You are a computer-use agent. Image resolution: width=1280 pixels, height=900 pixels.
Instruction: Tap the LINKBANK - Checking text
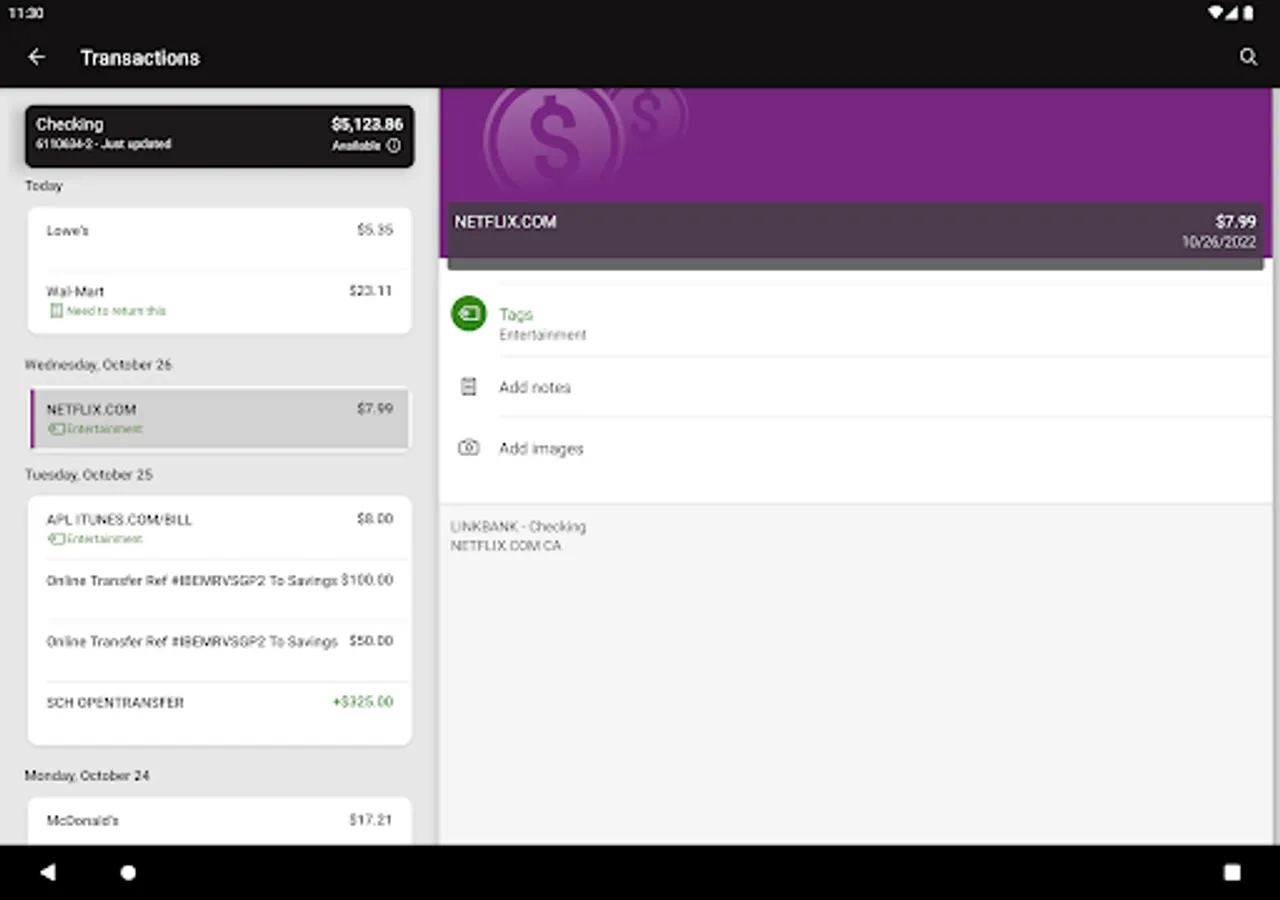click(x=518, y=527)
